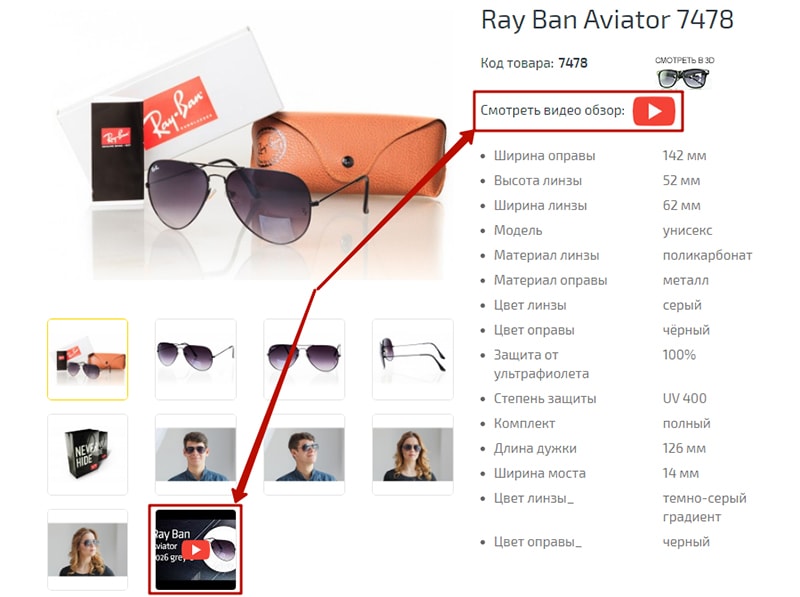Select the angled sunglasses thumbnail in top row

point(196,359)
